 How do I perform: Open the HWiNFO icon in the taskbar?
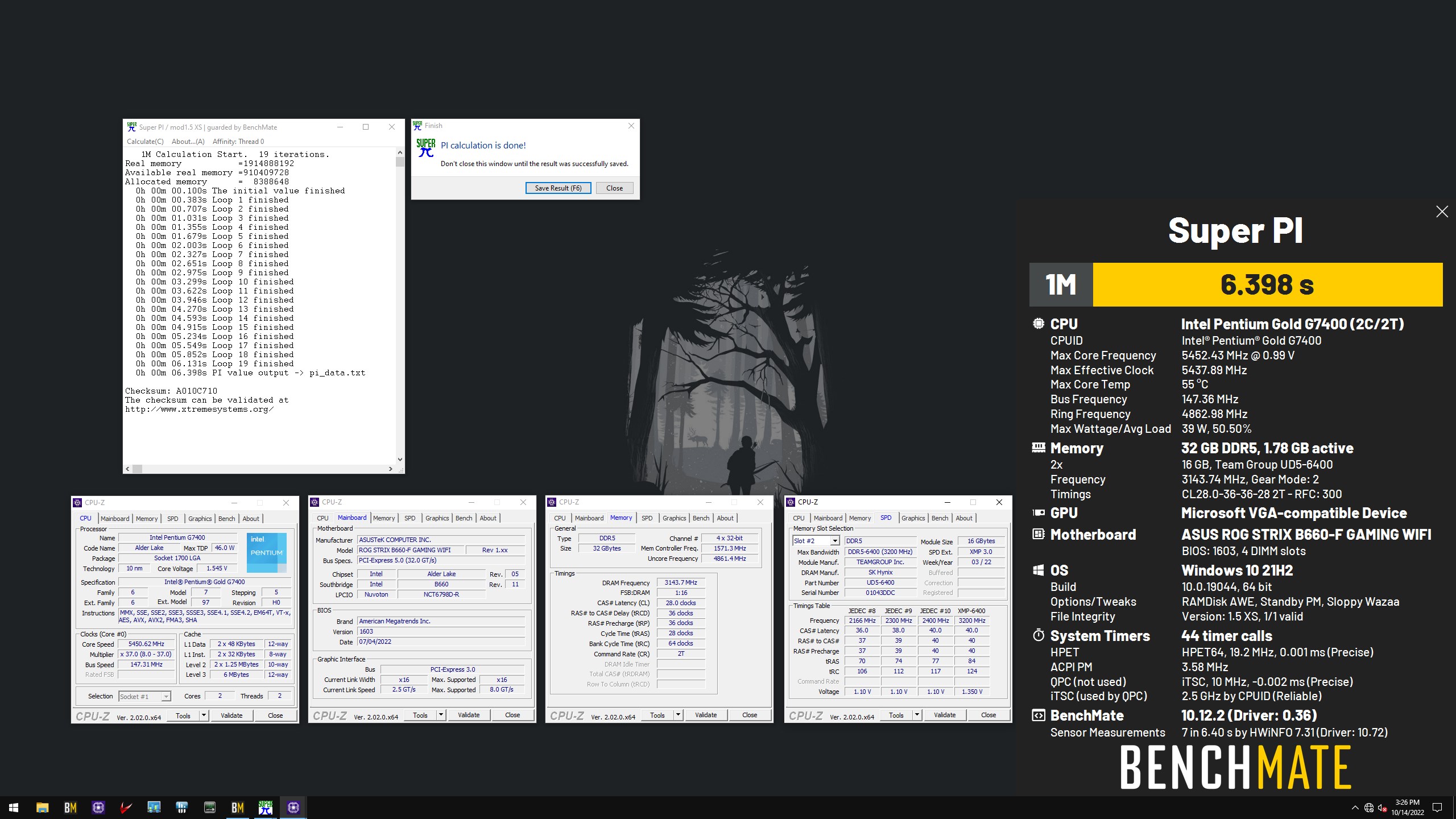(182, 808)
